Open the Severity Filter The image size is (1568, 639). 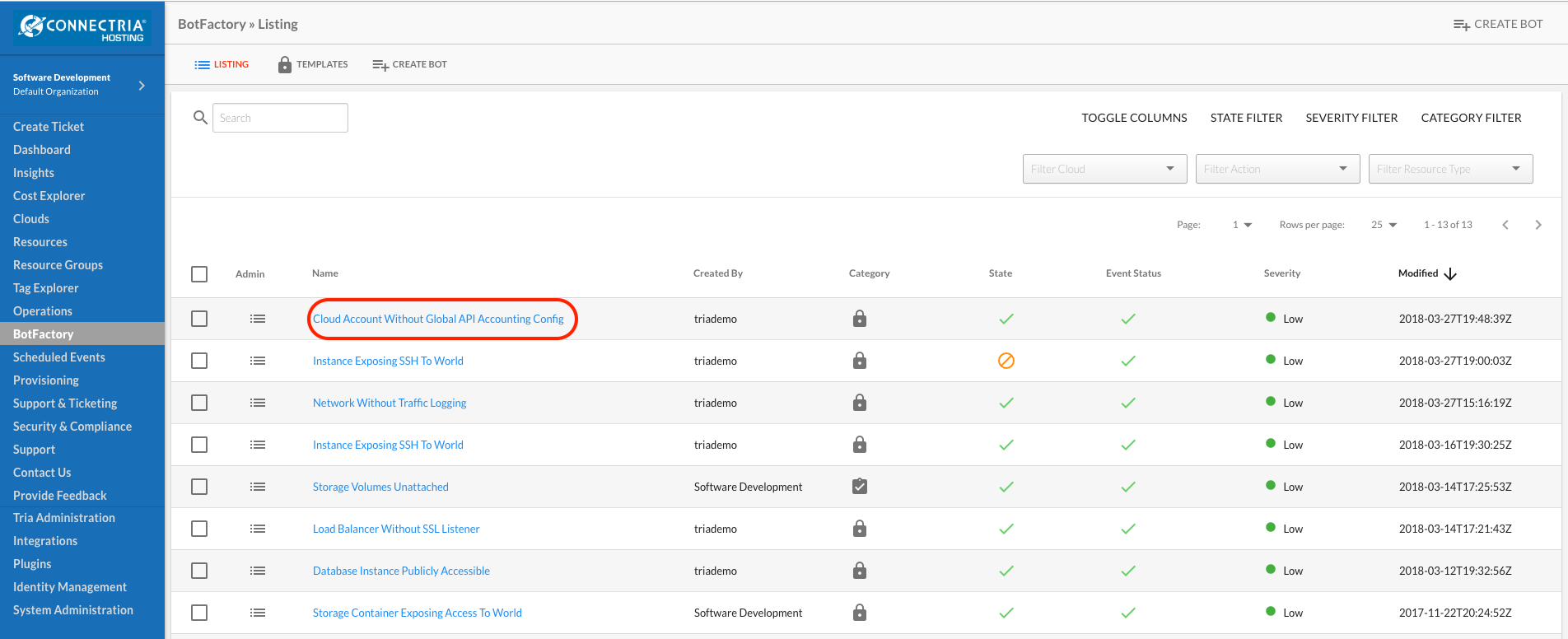click(x=1351, y=118)
